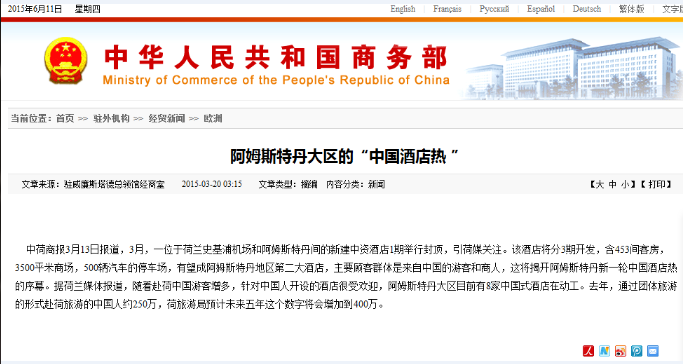Open 驻外机构 breadcrumb link
683x364 pixels.
[x=111, y=118]
